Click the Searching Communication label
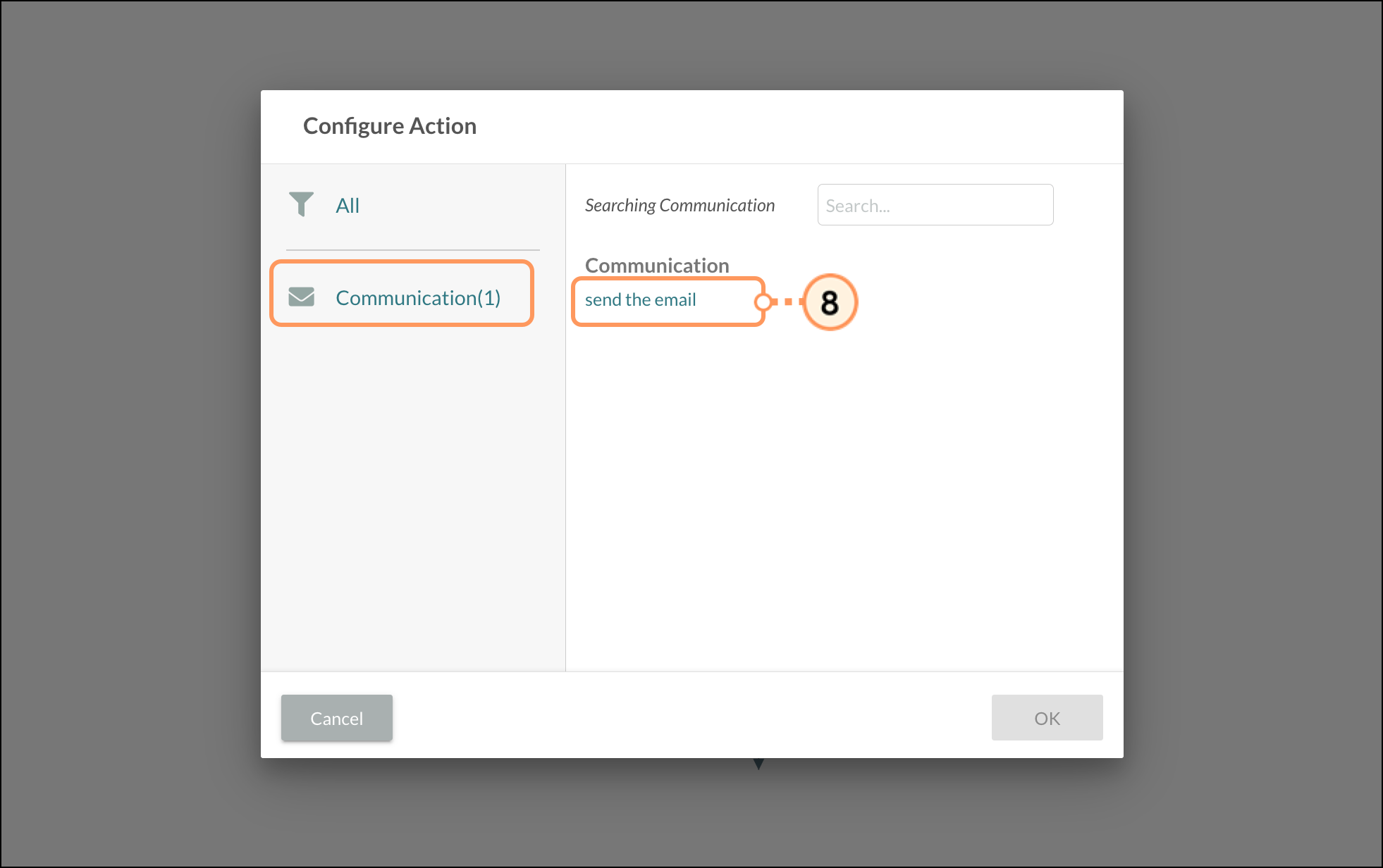 coord(680,206)
